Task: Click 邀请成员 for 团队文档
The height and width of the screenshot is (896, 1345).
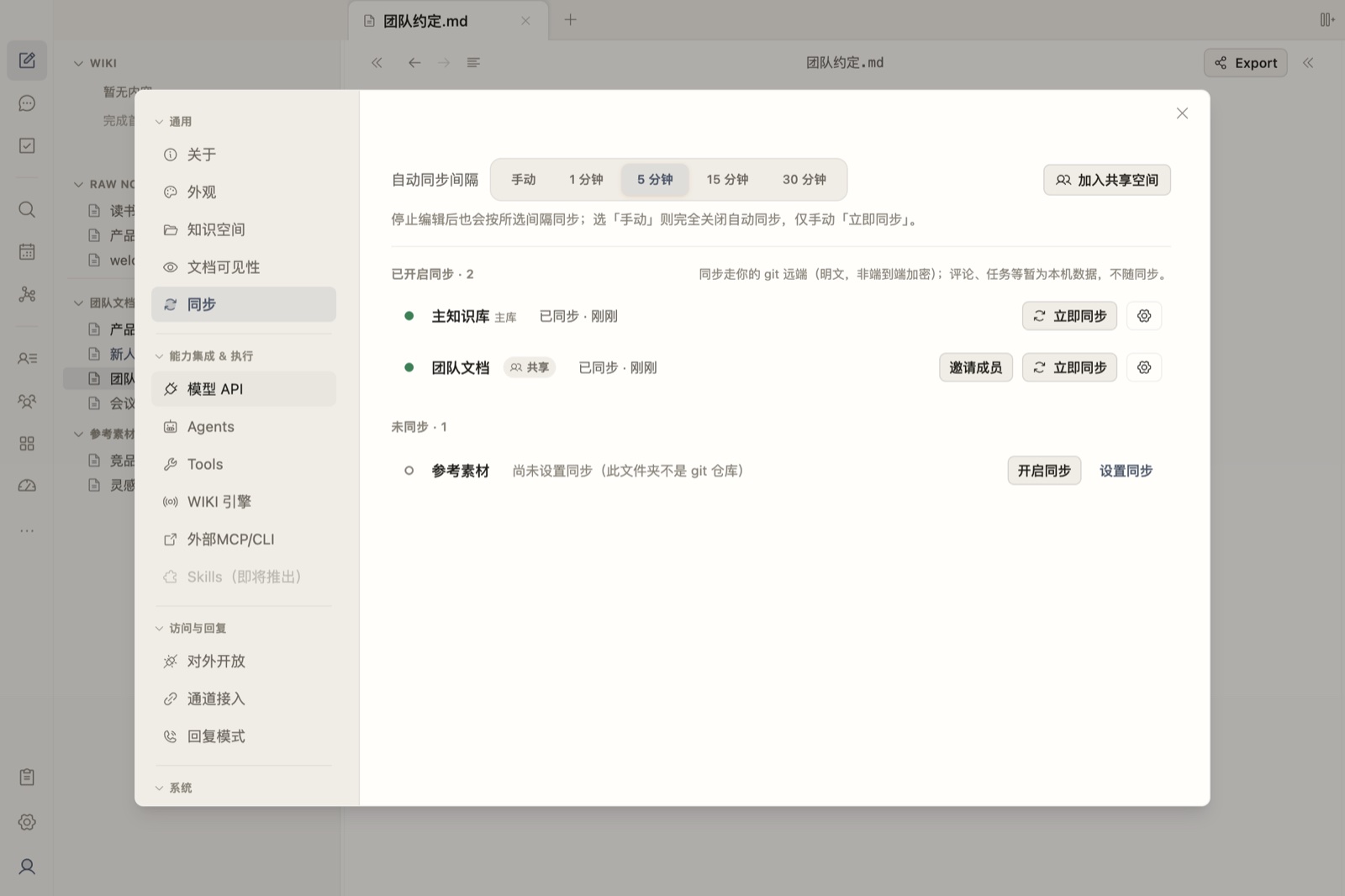Action: [976, 367]
